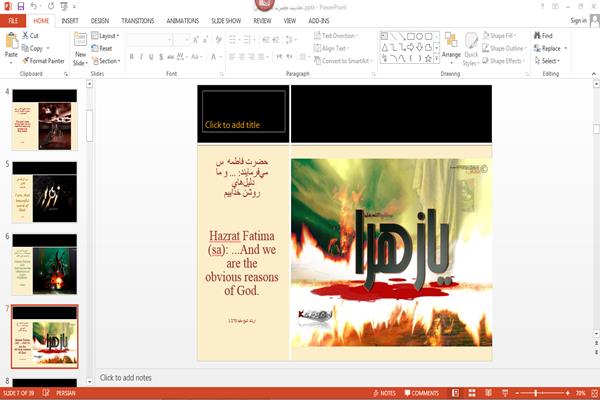Click Increase Font Size icon
Image resolution: width=600 pixels, height=400 pixels.
[x=196, y=40]
